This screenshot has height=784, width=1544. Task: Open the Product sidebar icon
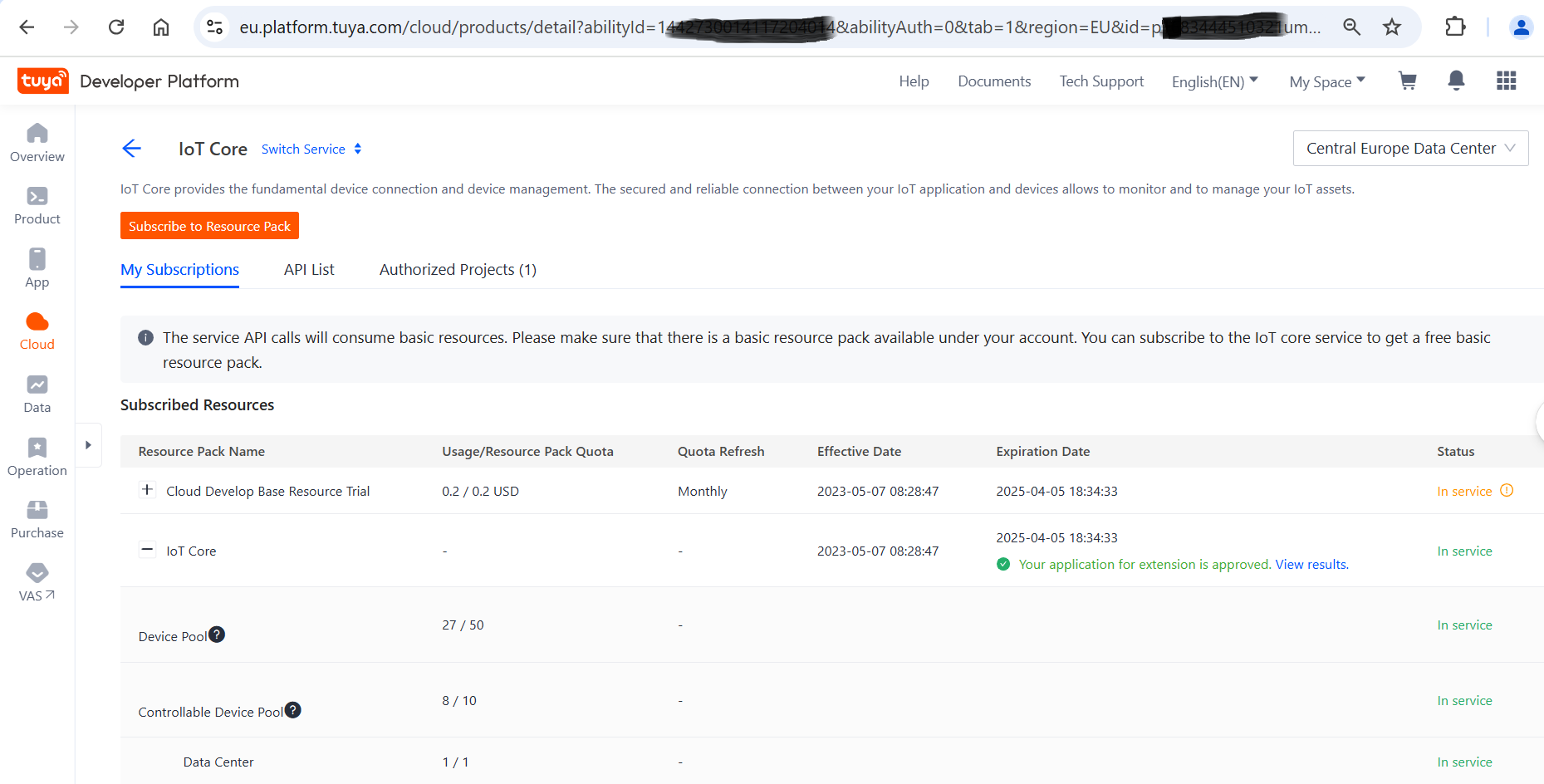[37, 205]
